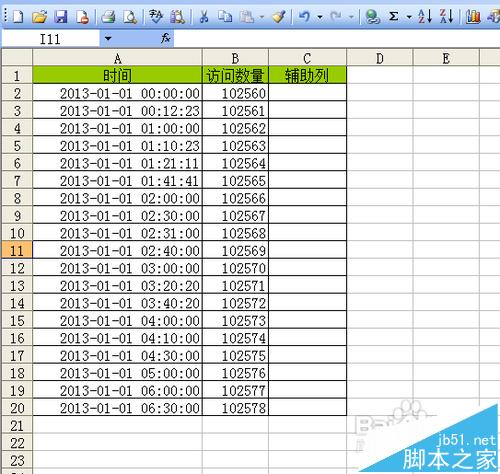Open Print Preview with the magnifier icon

(130, 16)
